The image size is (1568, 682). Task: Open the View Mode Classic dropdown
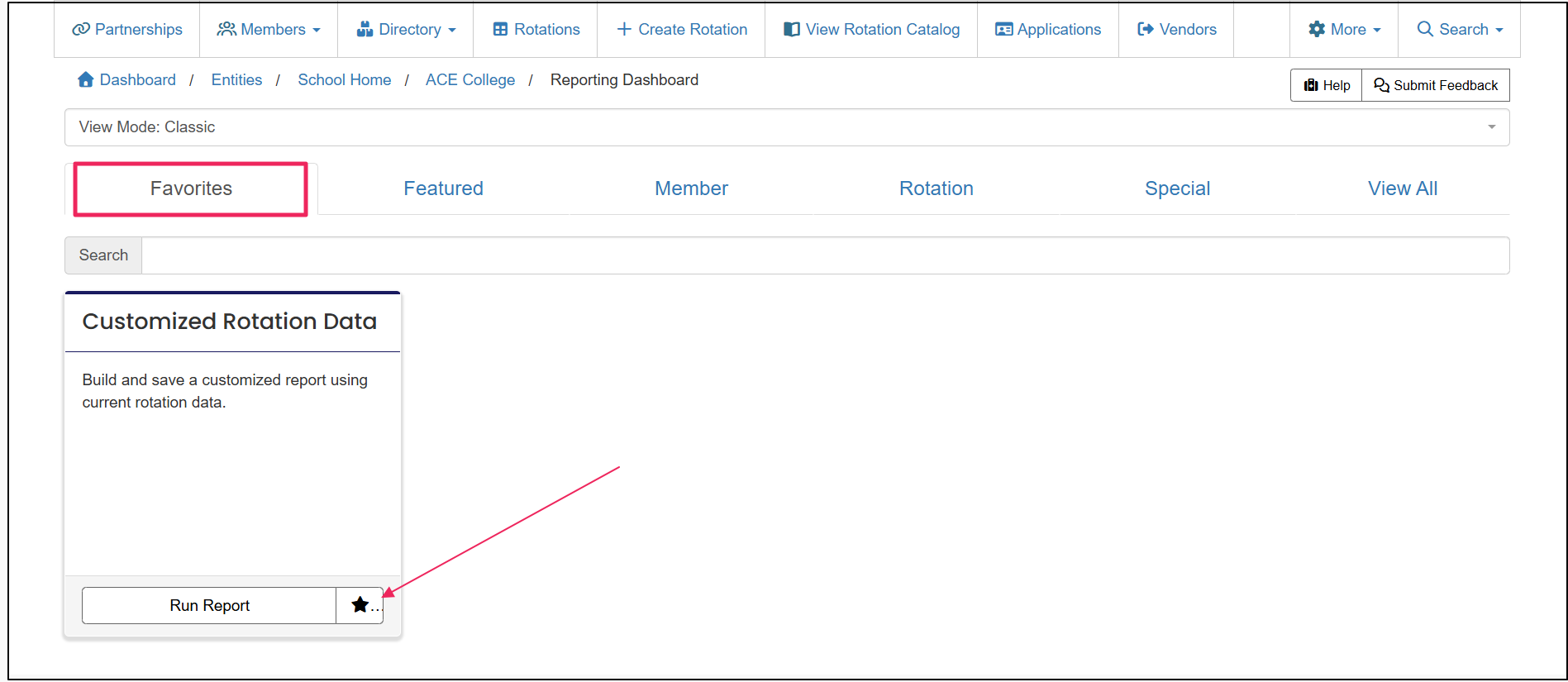pyautogui.click(x=787, y=127)
